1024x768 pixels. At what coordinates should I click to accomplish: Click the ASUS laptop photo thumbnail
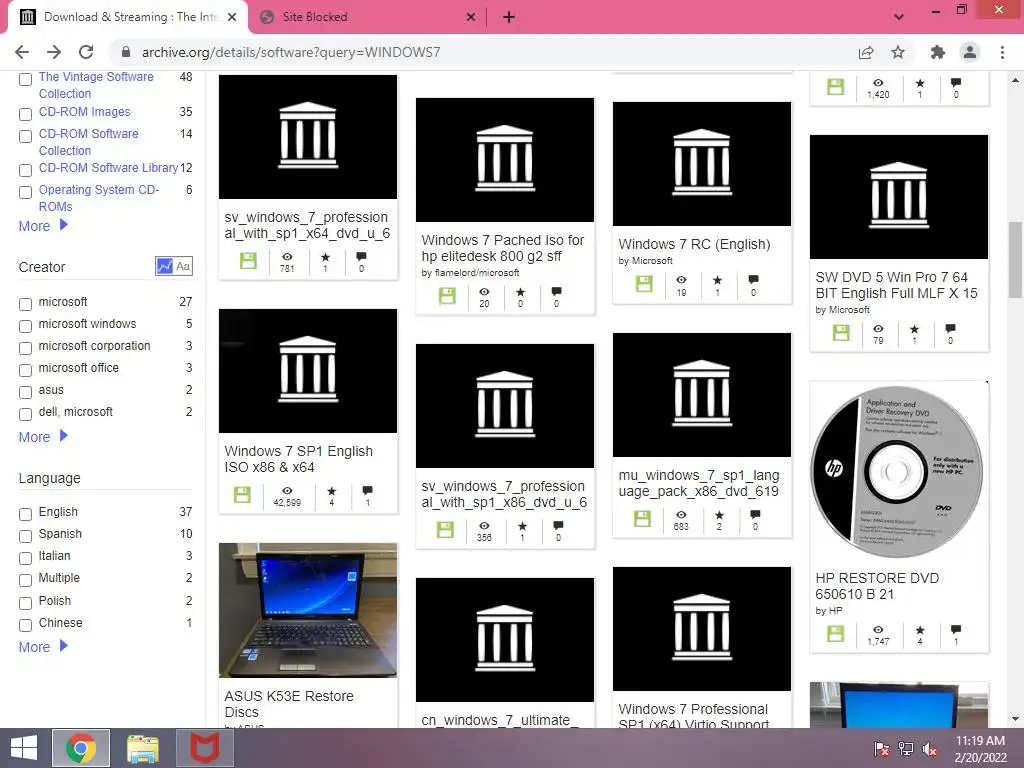tap(308, 611)
